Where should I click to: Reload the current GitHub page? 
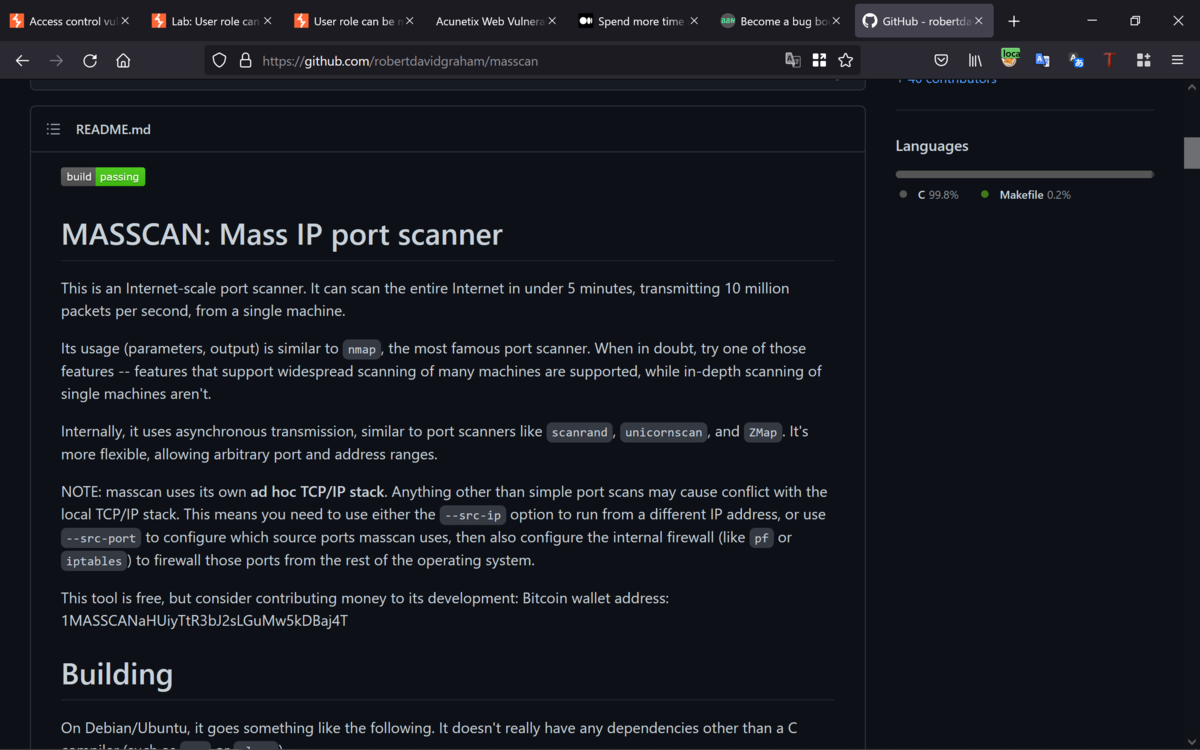(x=90, y=60)
